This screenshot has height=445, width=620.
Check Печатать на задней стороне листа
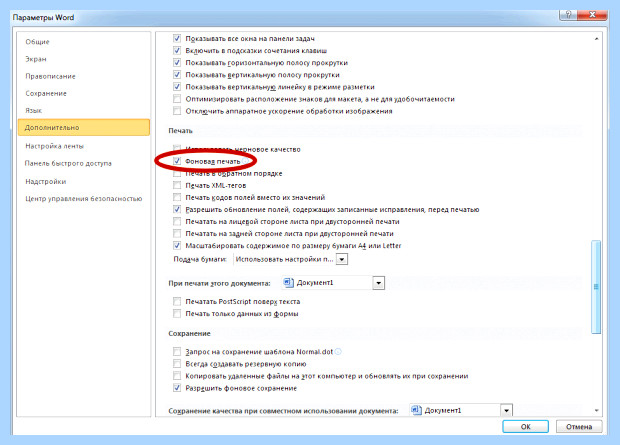coord(177,234)
